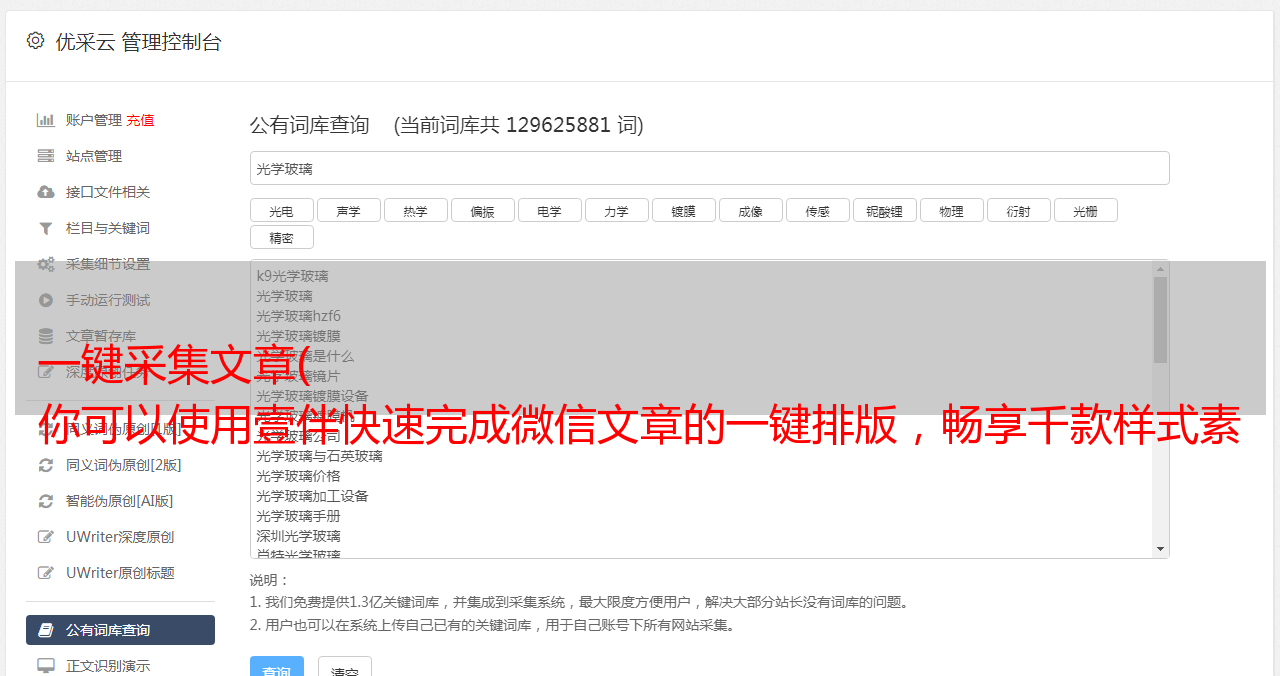Click the gears icon for 采集细节设置
This screenshot has height=676, width=1280.
pyautogui.click(x=46, y=264)
